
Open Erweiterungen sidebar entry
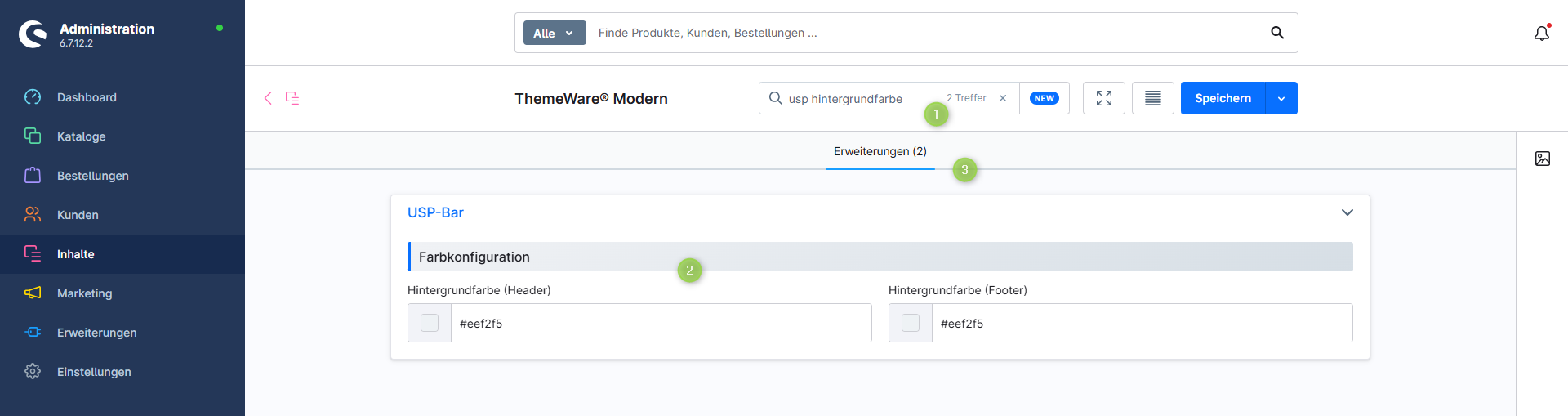pyautogui.click(x=122, y=333)
